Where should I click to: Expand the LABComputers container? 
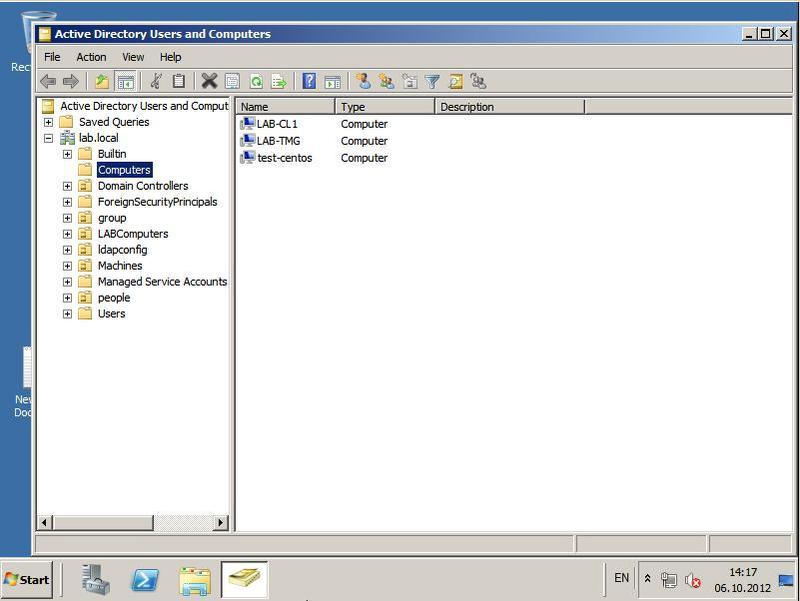[66, 233]
